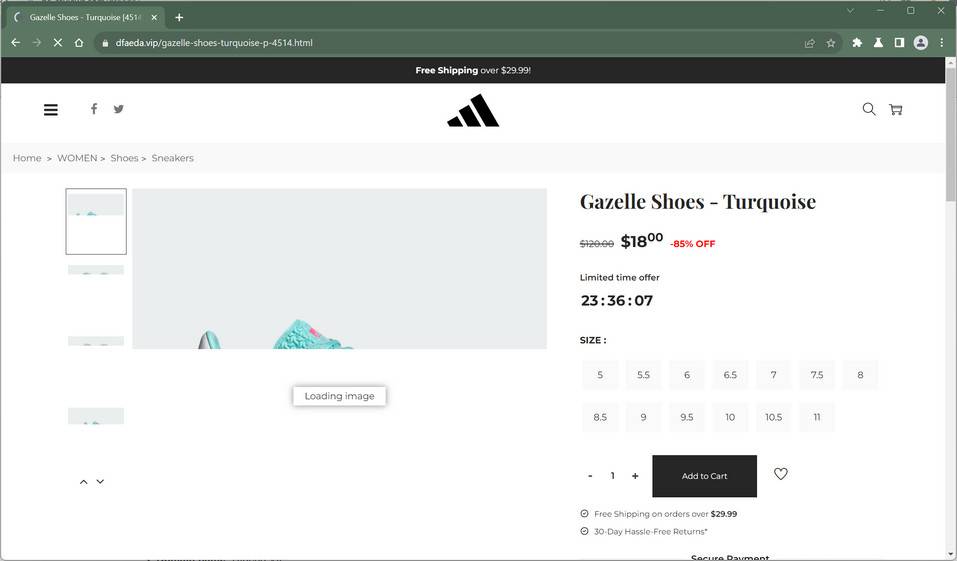957x561 pixels.
Task: Select size 6.5
Action: click(730, 375)
